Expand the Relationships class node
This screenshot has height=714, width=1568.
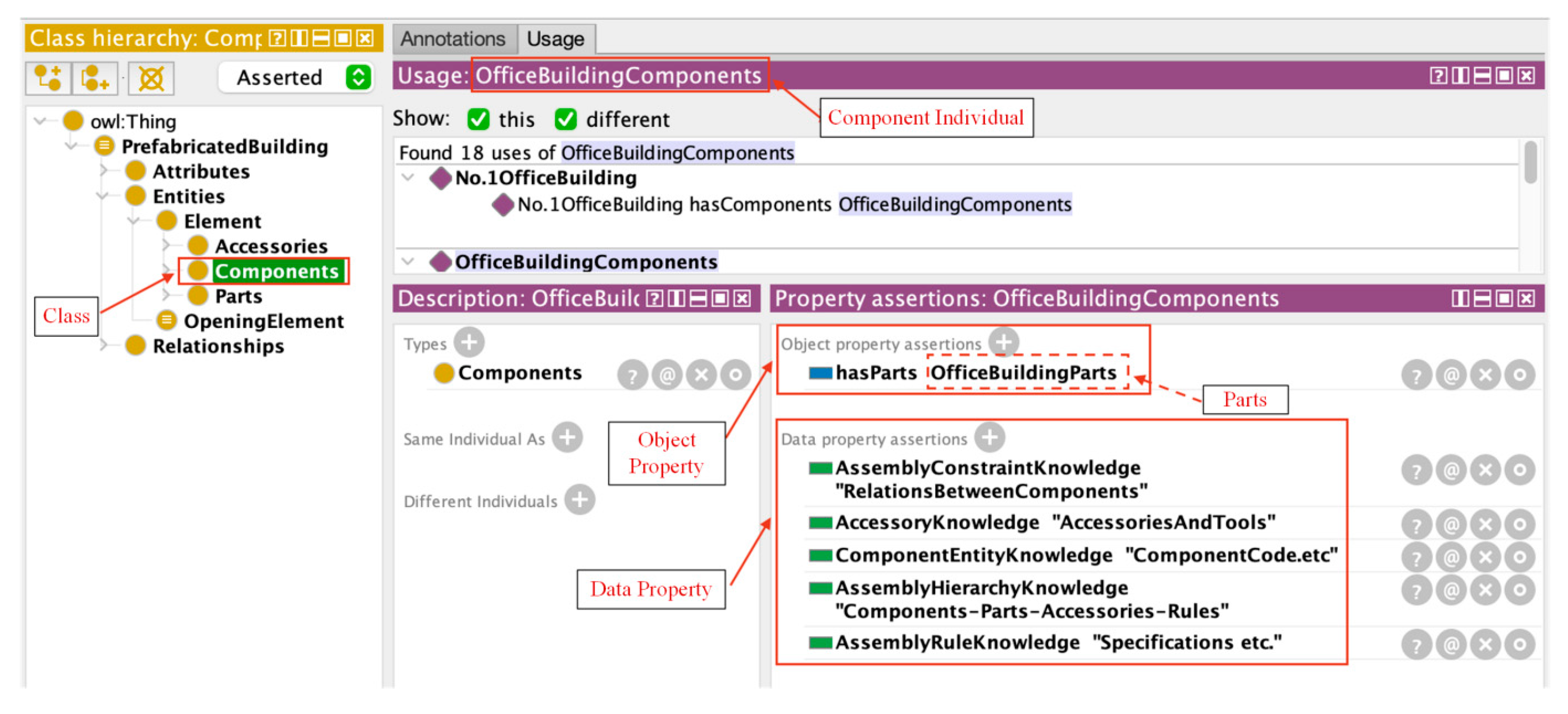103,346
